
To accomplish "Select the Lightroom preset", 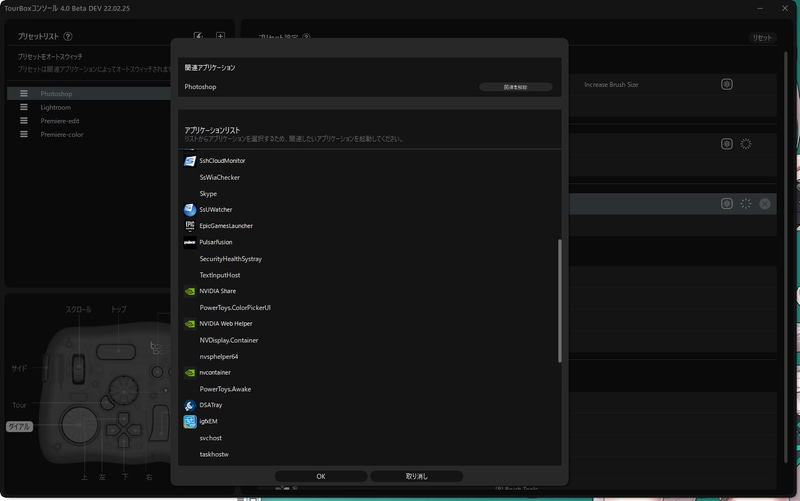I will (56, 108).
